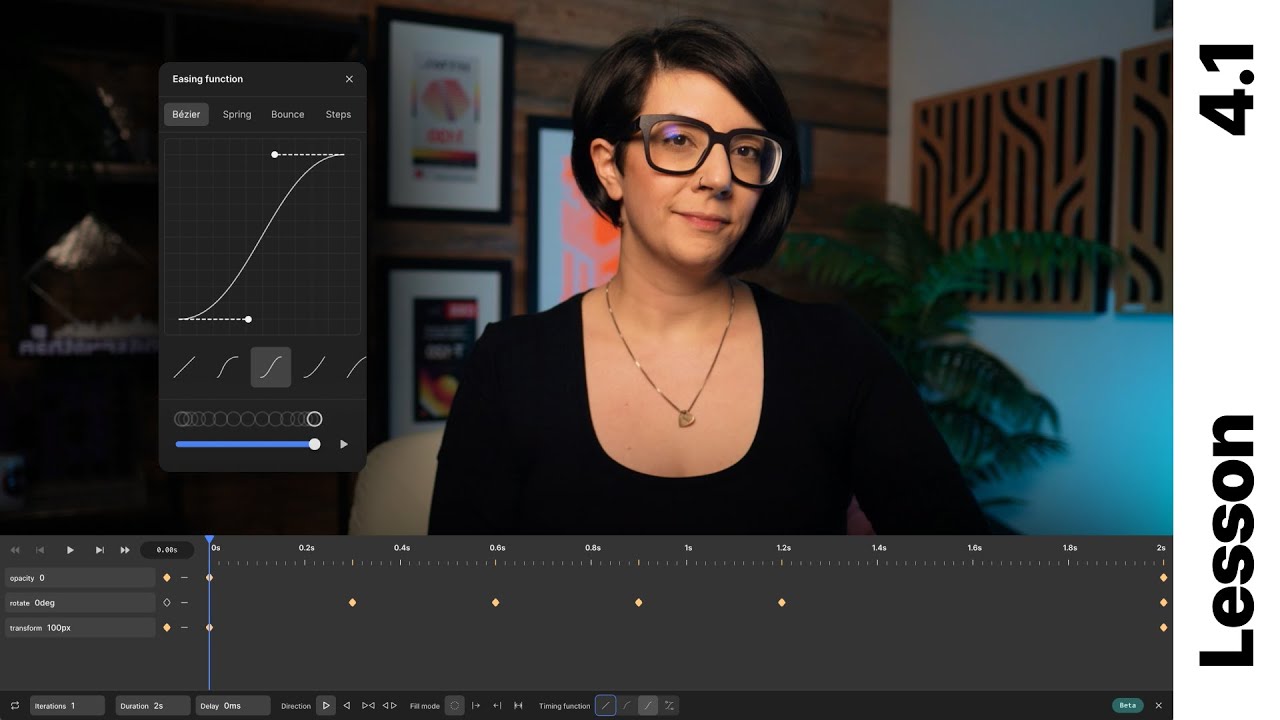Open the custom timing function editor icon
This screenshot has height=720, width=1280.
point(667,705)
